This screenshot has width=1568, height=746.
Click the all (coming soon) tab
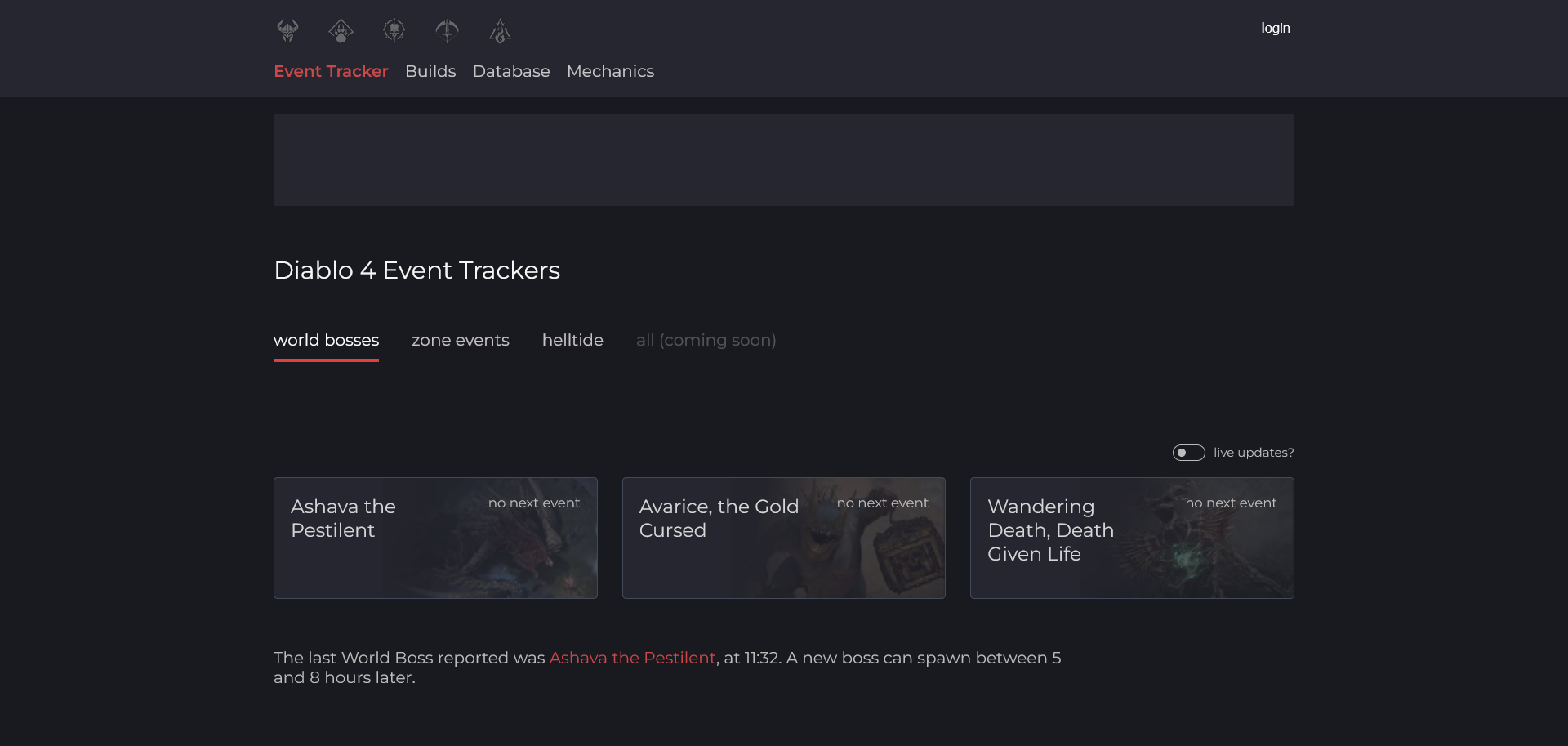click(706, 340)
